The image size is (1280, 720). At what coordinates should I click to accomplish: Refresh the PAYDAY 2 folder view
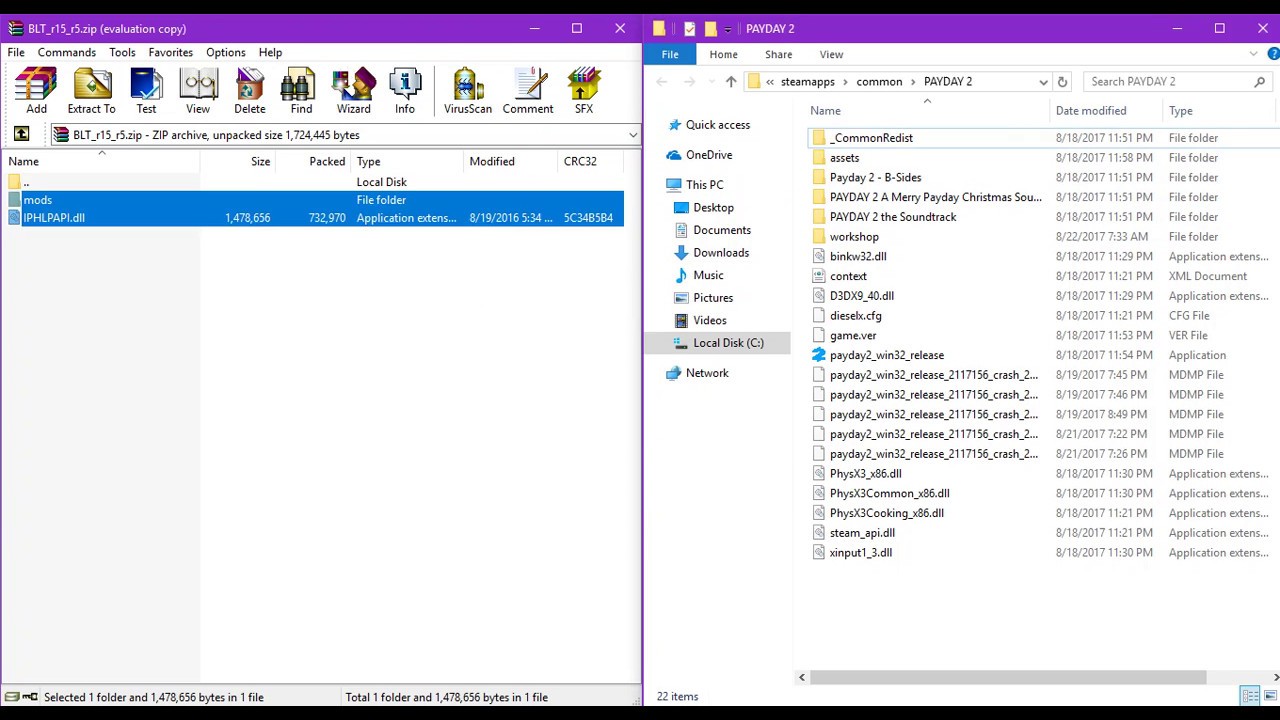point(1062,82)
